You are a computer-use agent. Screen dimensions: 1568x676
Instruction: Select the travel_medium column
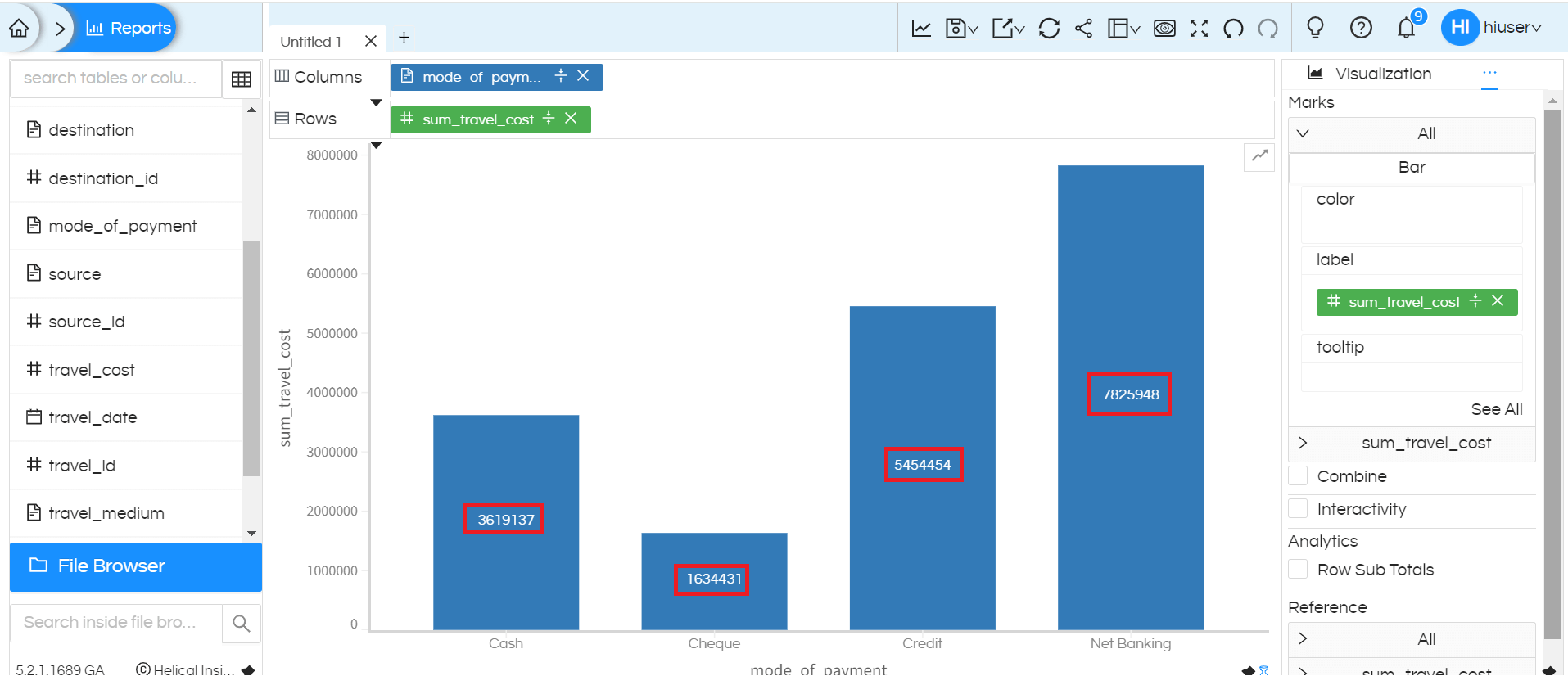tap(126, 513)
